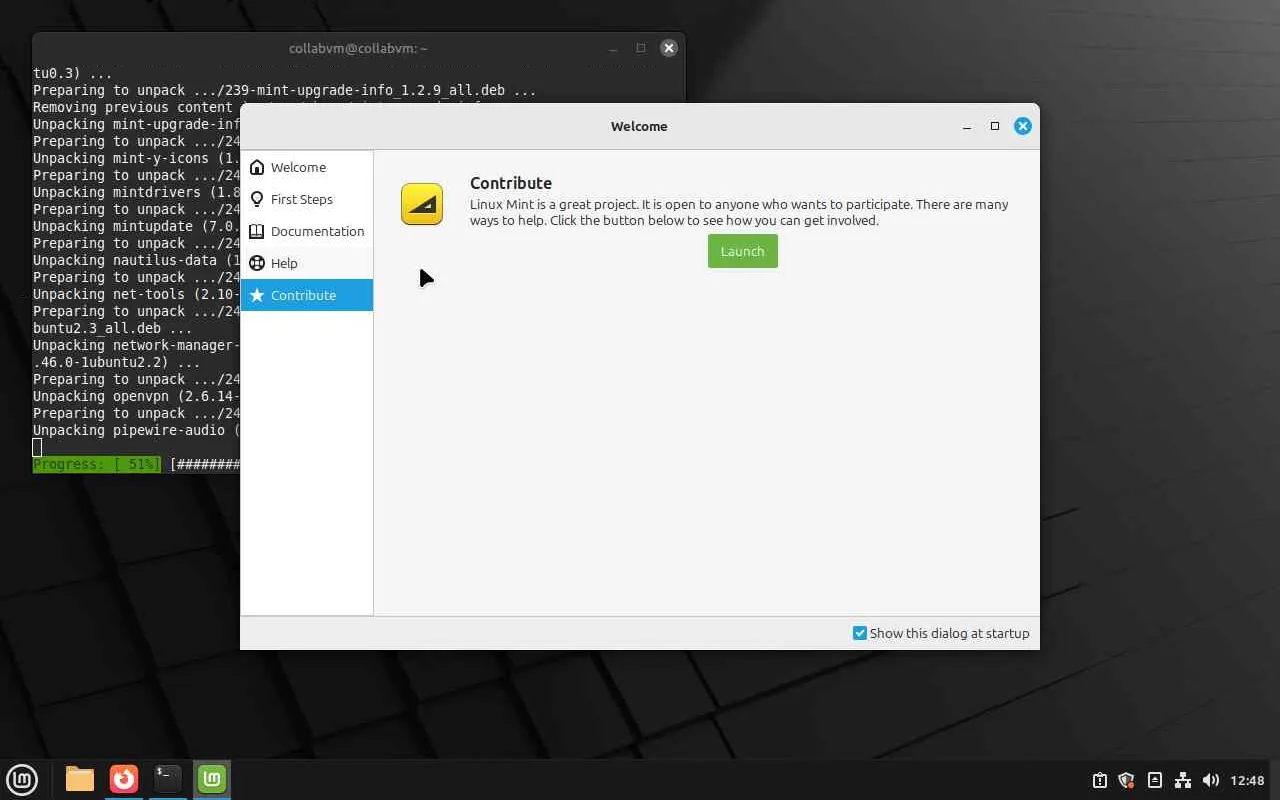Close the collabvm terminal window
Screen dimensions: 1280x800
pos(669,48)
